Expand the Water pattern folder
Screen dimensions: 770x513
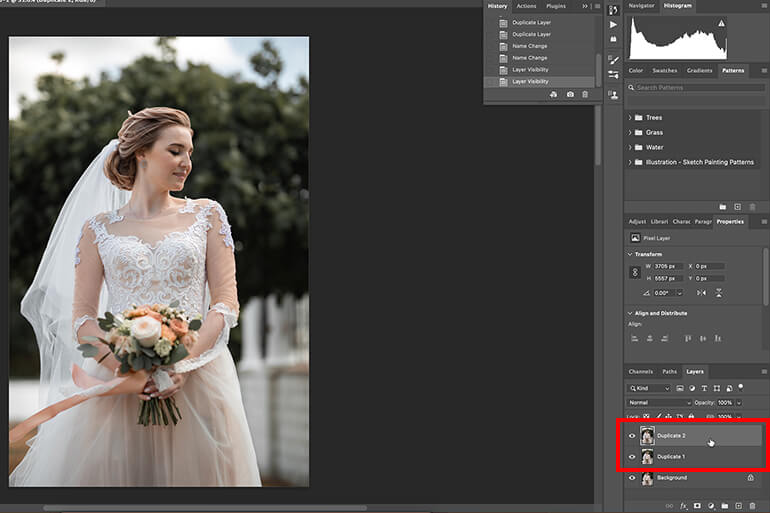click(x=630, y=147)
